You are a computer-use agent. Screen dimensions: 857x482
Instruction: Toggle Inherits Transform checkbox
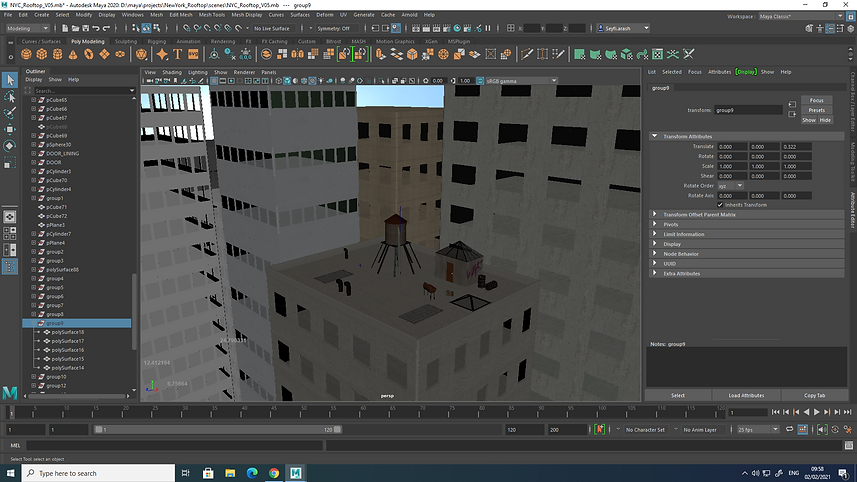click(720, 205)
